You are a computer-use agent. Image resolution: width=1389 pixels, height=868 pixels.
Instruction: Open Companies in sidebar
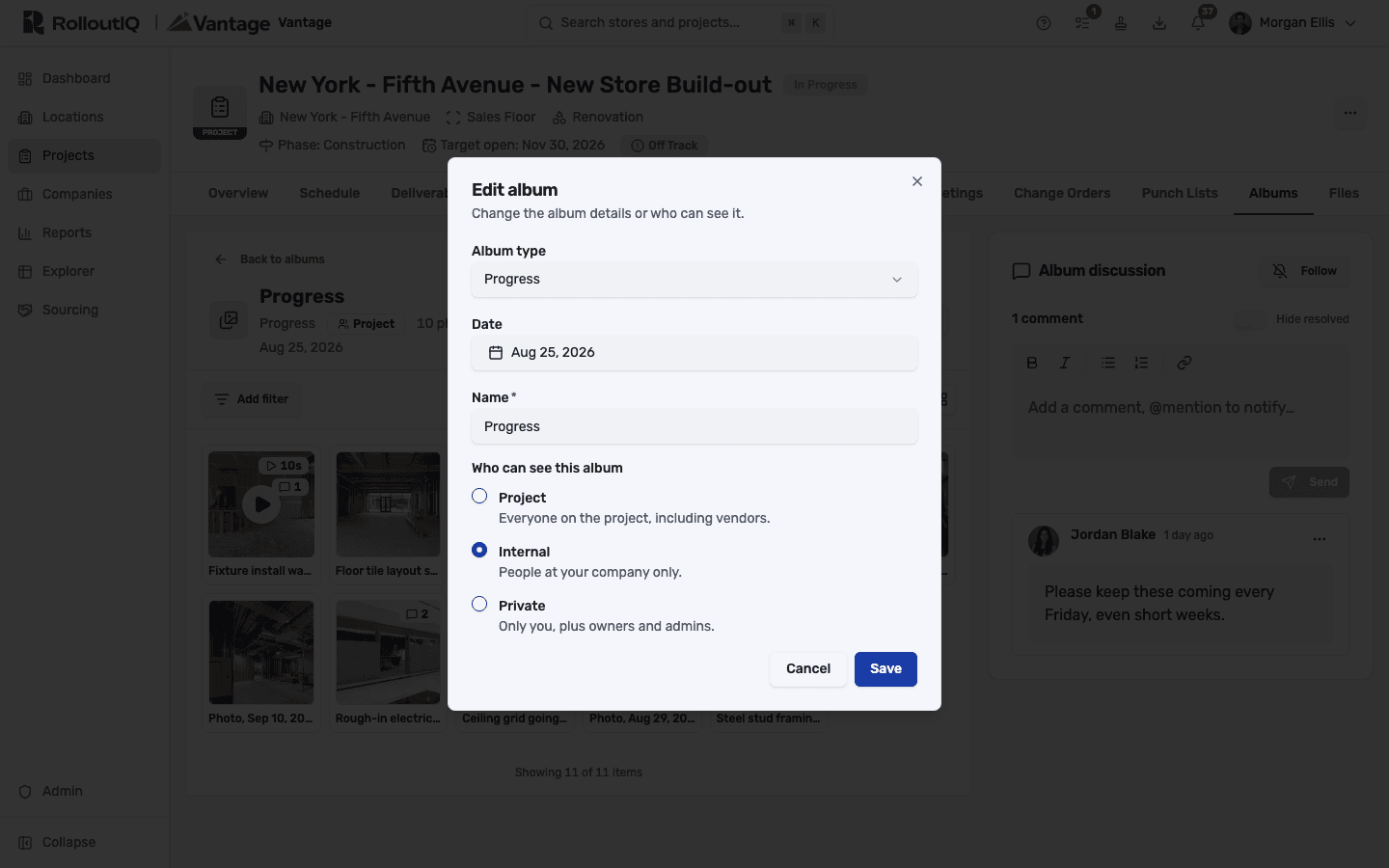point(85,195)
